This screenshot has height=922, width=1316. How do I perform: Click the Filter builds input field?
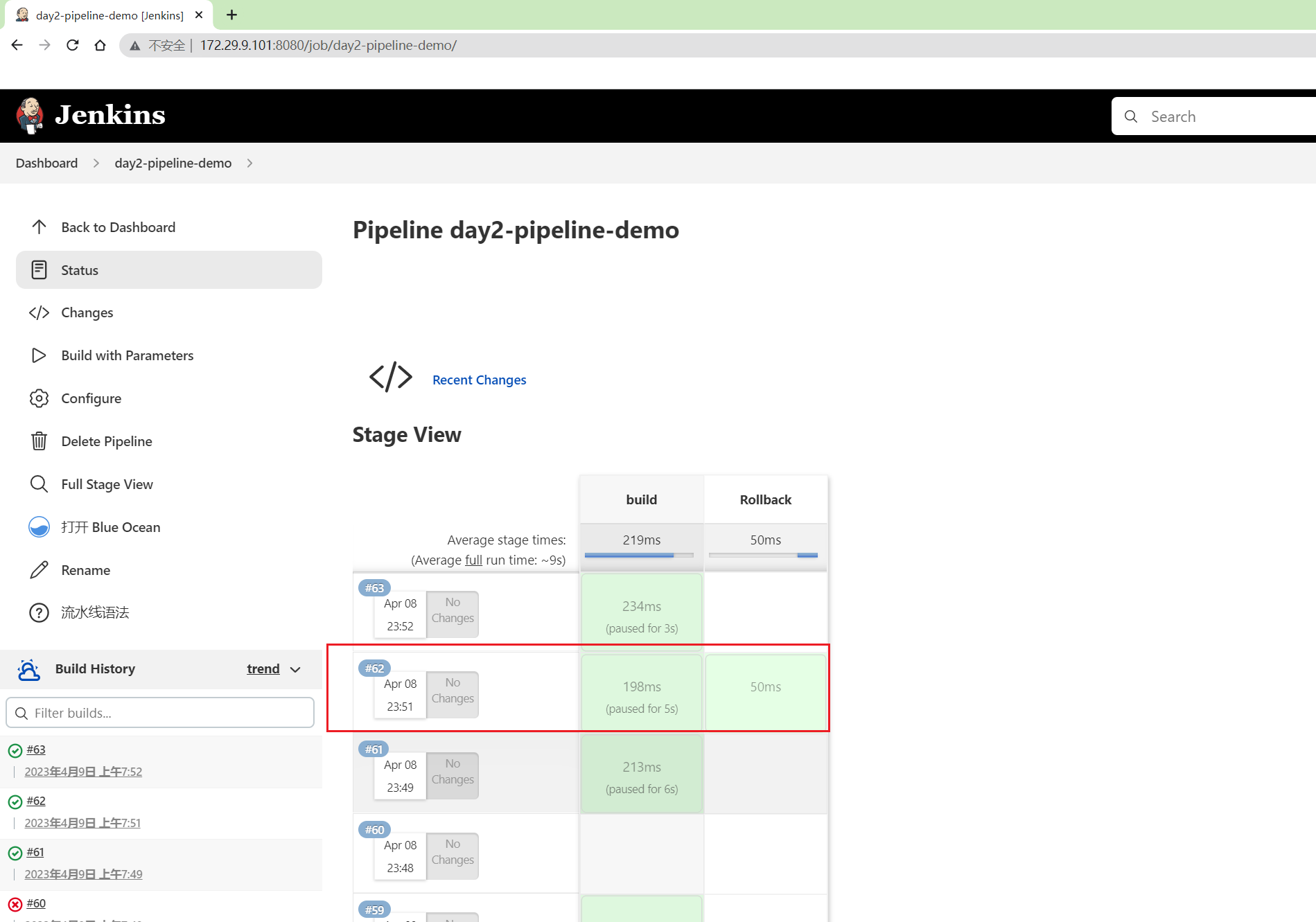(x=160, y=713)
